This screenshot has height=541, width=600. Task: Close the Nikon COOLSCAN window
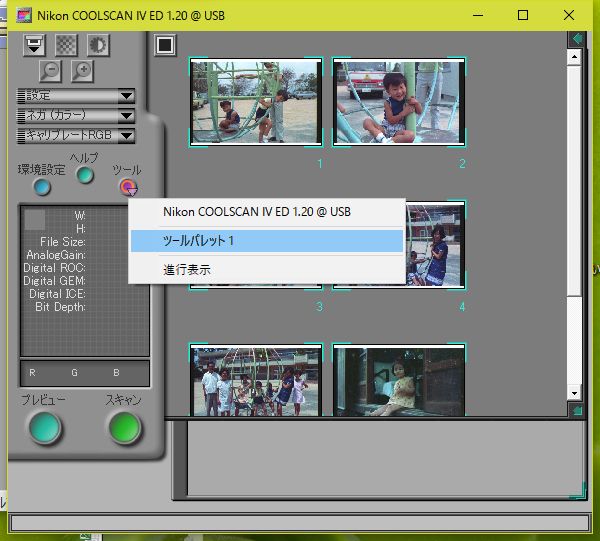[569, 15]
